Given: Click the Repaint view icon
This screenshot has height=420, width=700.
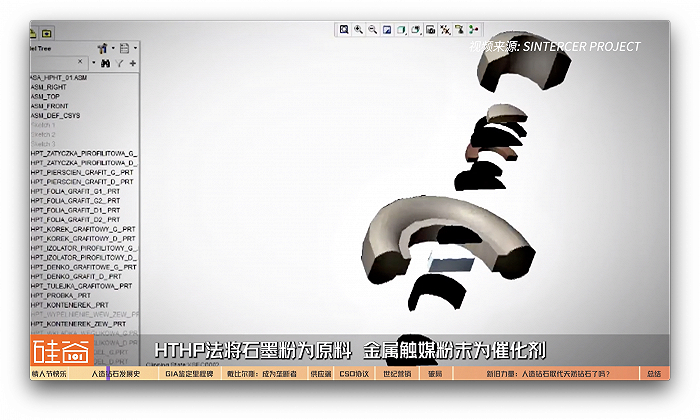Looking at the screenshot, I should point(386,30).
